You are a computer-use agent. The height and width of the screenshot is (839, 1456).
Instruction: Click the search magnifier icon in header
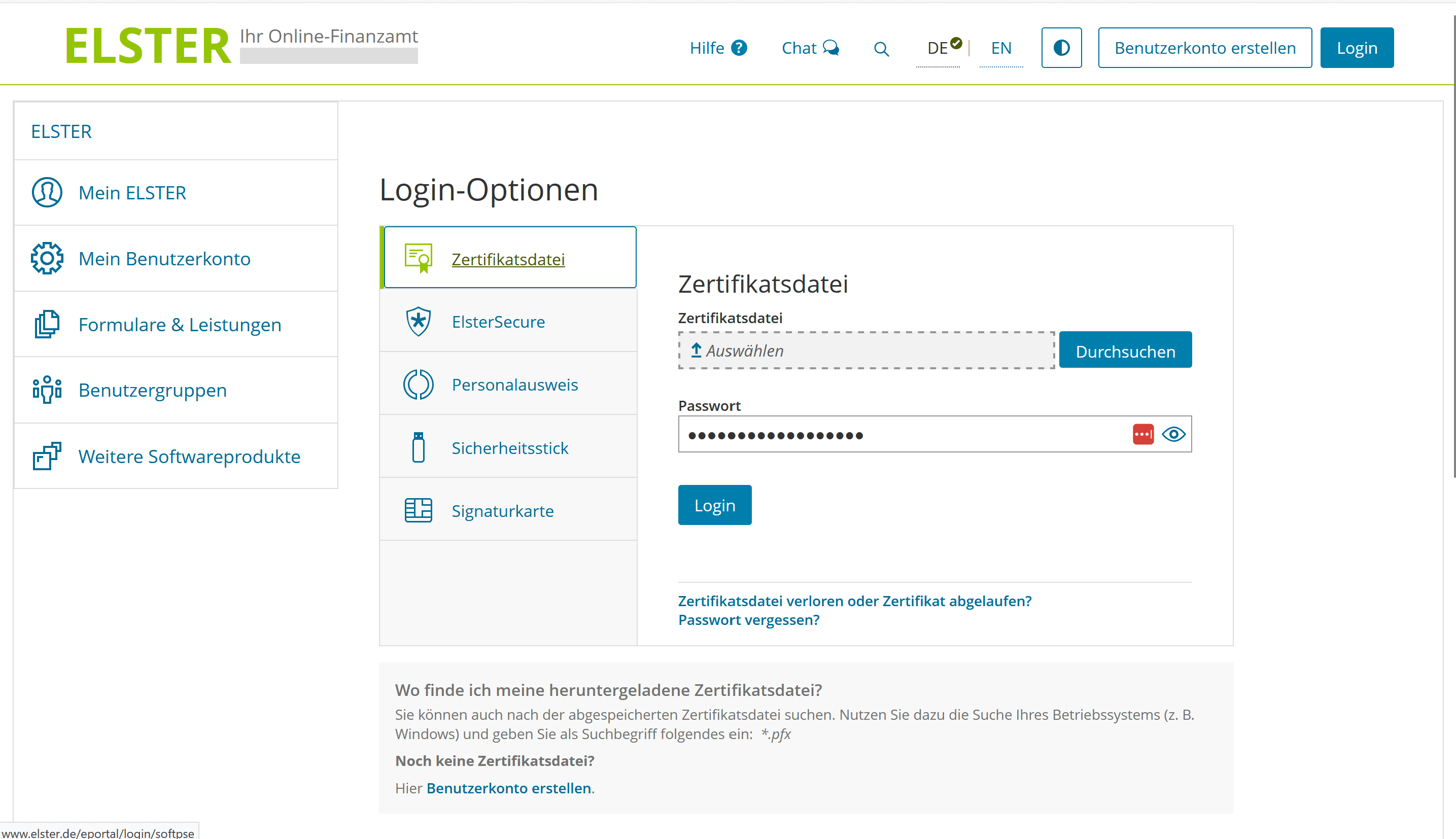click(x=881, y=49)
